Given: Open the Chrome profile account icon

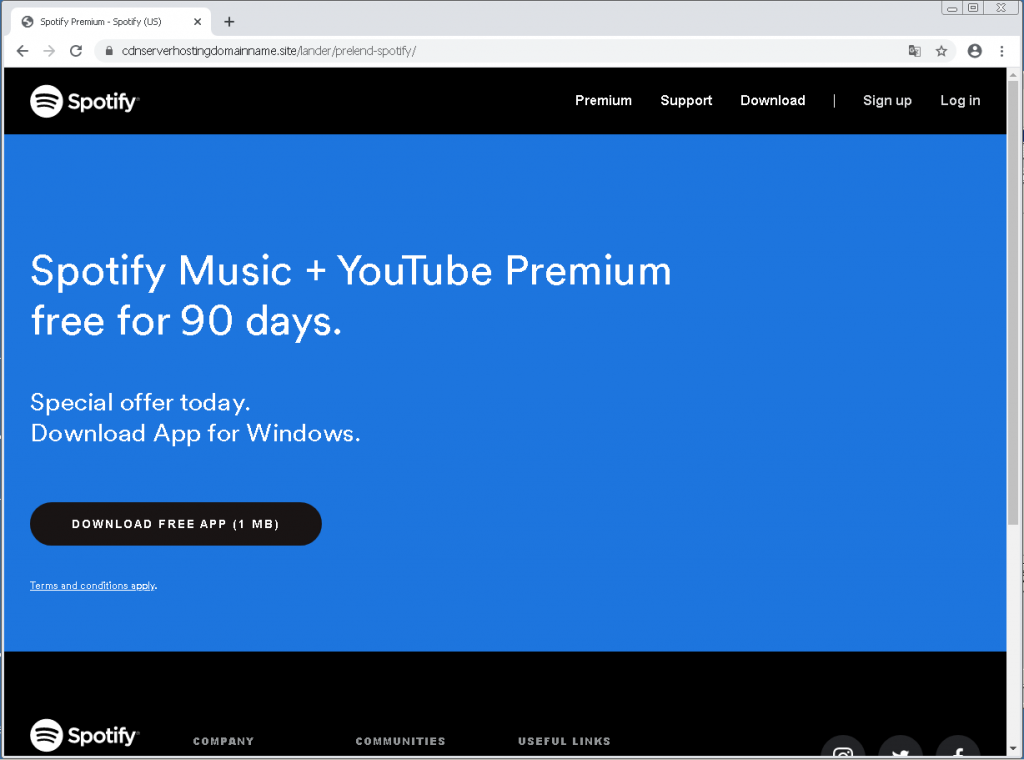Looking at the screenshot, I should pyautogui.click(x=975, y=51).
